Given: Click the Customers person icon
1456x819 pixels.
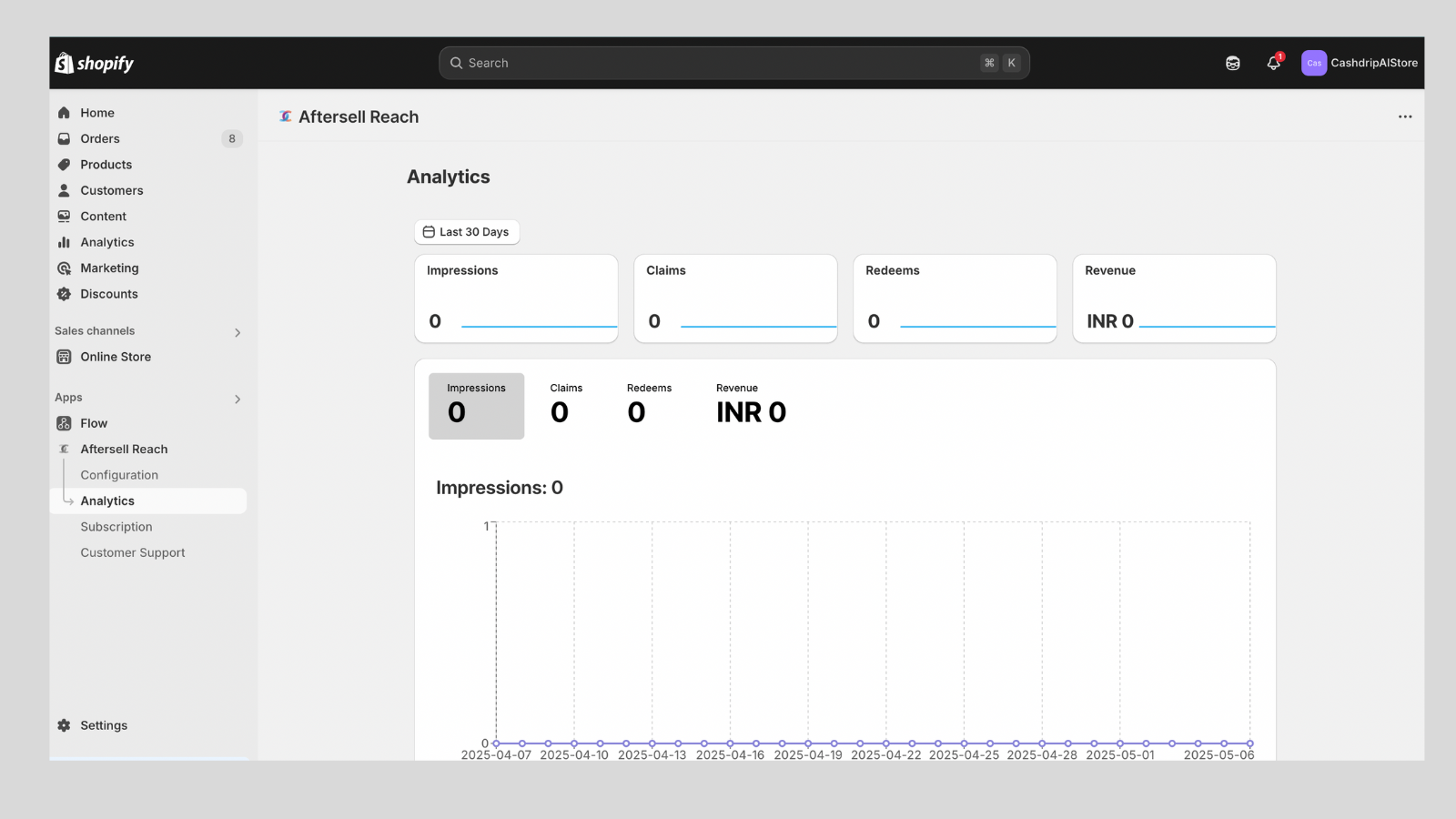Looking at the screenshot, I should tap(64, 190).
